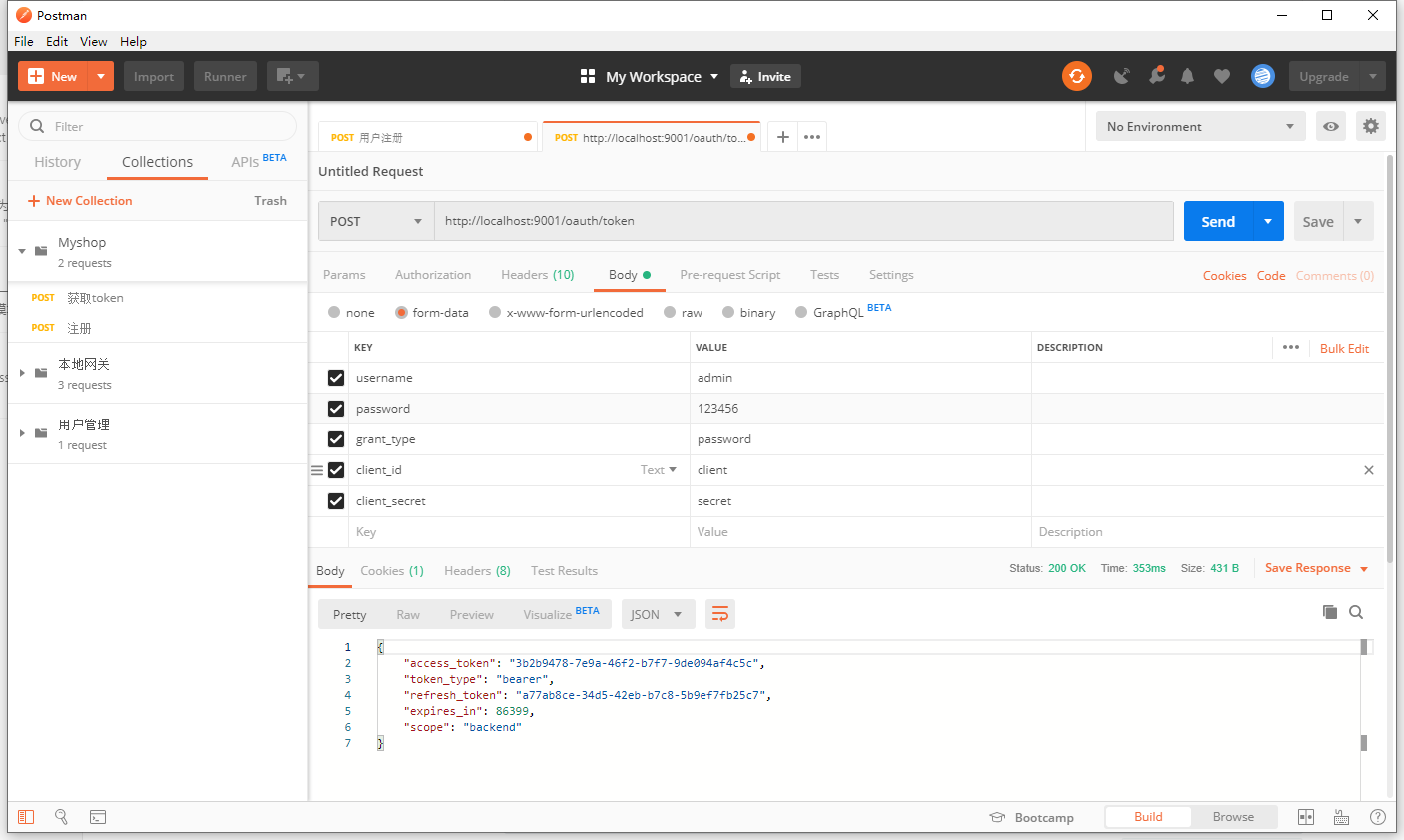Switch to the Authorization request tab

tap(433, 275)
